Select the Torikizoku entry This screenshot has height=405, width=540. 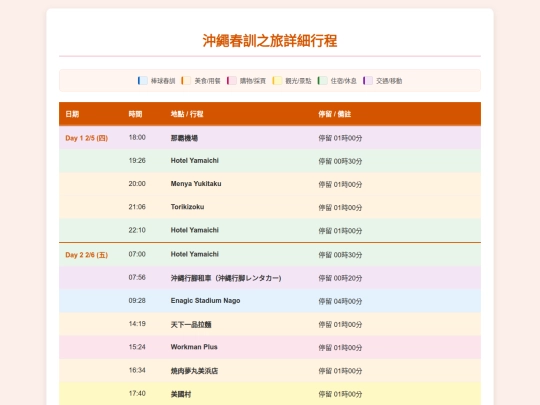point(187,207)
